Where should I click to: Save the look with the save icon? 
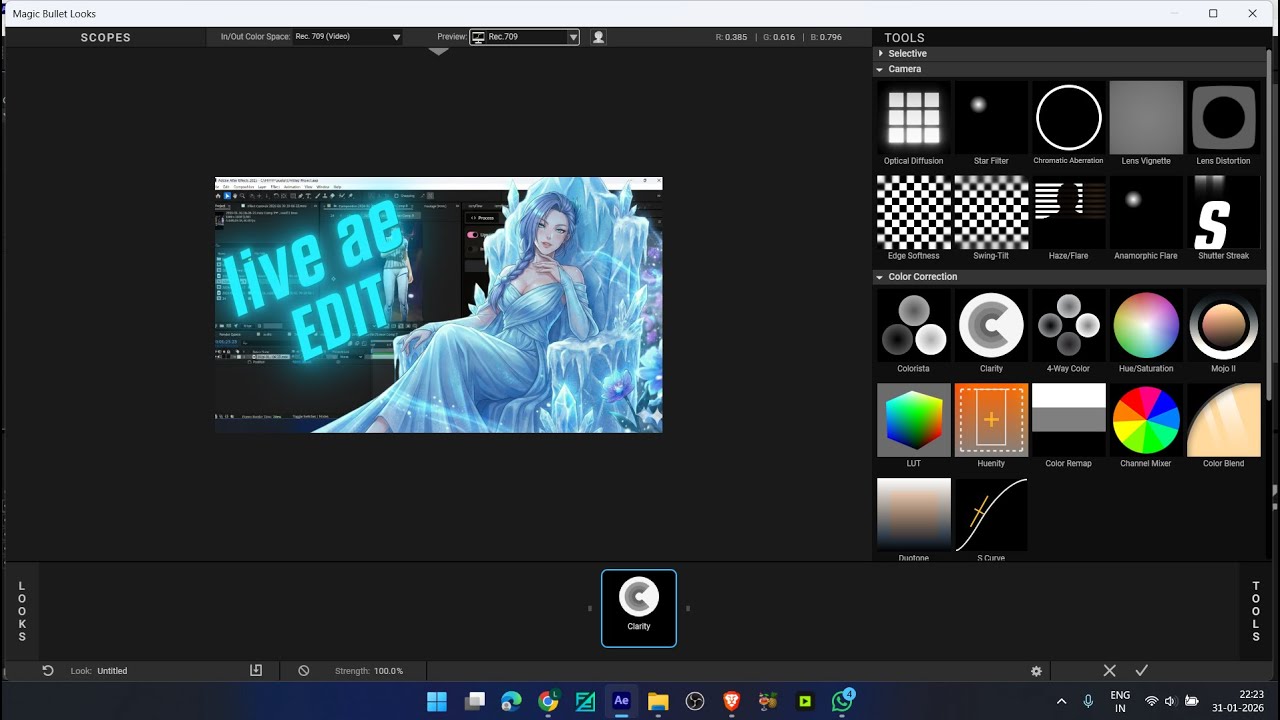(x=256, y=671)
